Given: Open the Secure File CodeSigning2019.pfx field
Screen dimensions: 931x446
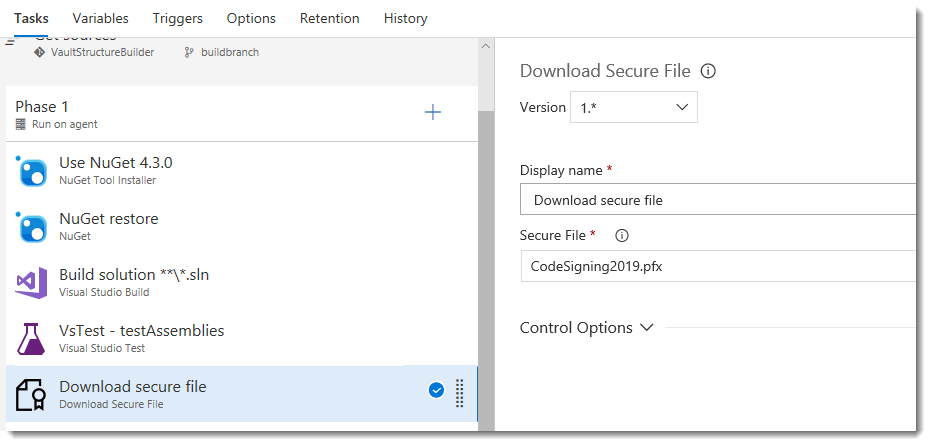Looking at the screenshot, I should [718, 266].
